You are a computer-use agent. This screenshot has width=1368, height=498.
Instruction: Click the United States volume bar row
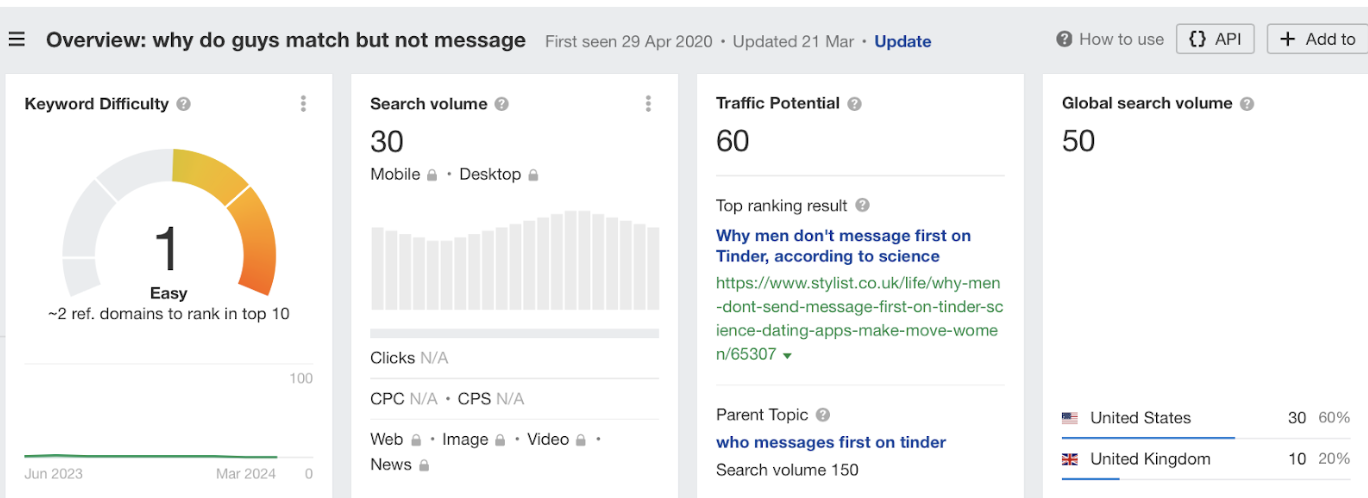tap(1205, 419)
